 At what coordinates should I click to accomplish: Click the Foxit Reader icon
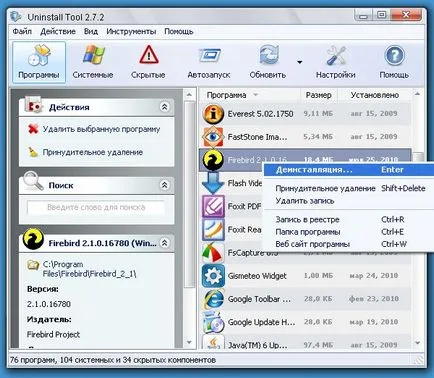213,230
